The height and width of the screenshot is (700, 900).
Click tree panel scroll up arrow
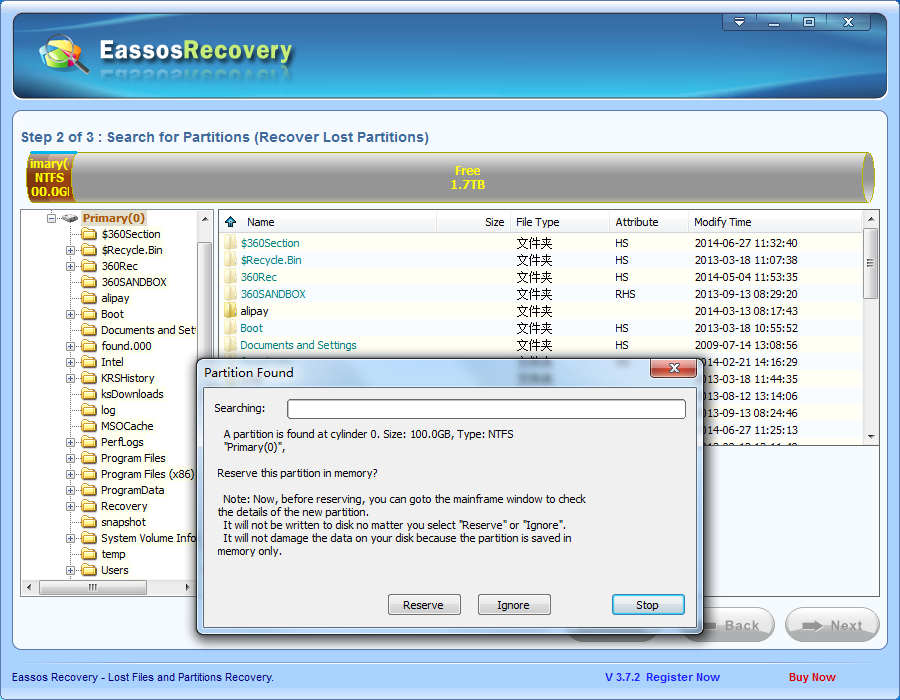(x=205, y=219)
